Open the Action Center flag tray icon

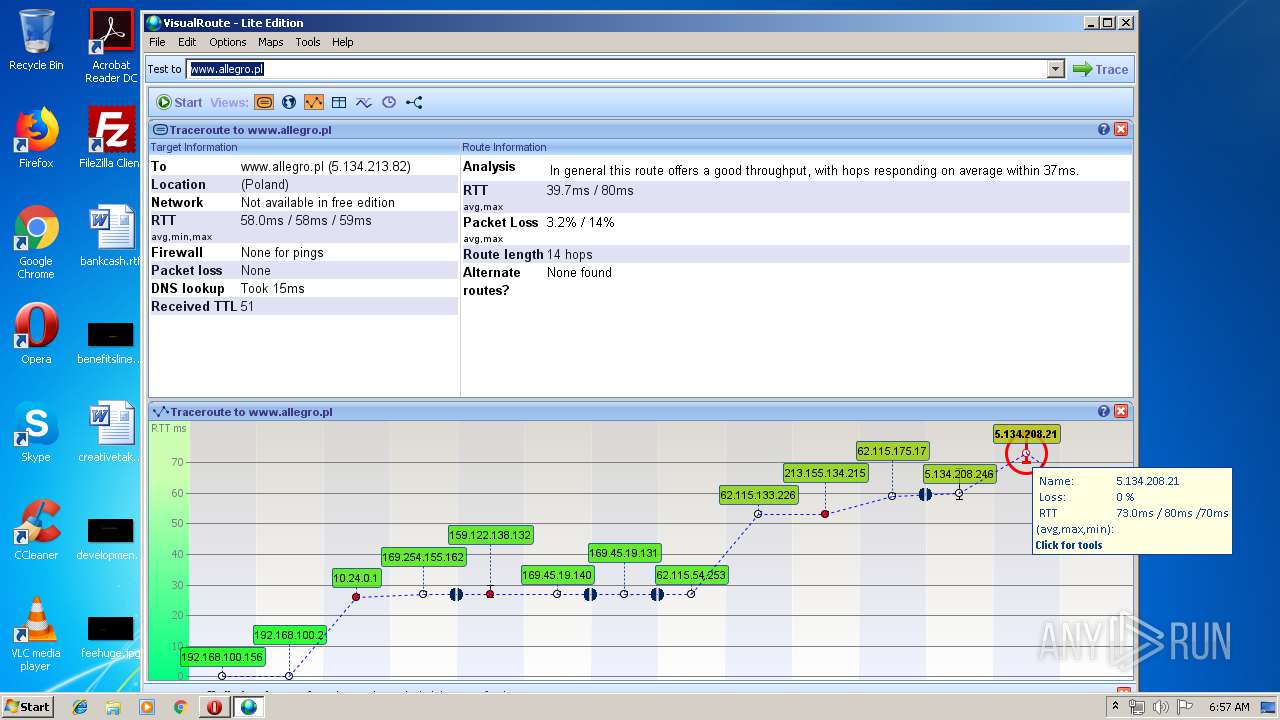point(1184,707)
